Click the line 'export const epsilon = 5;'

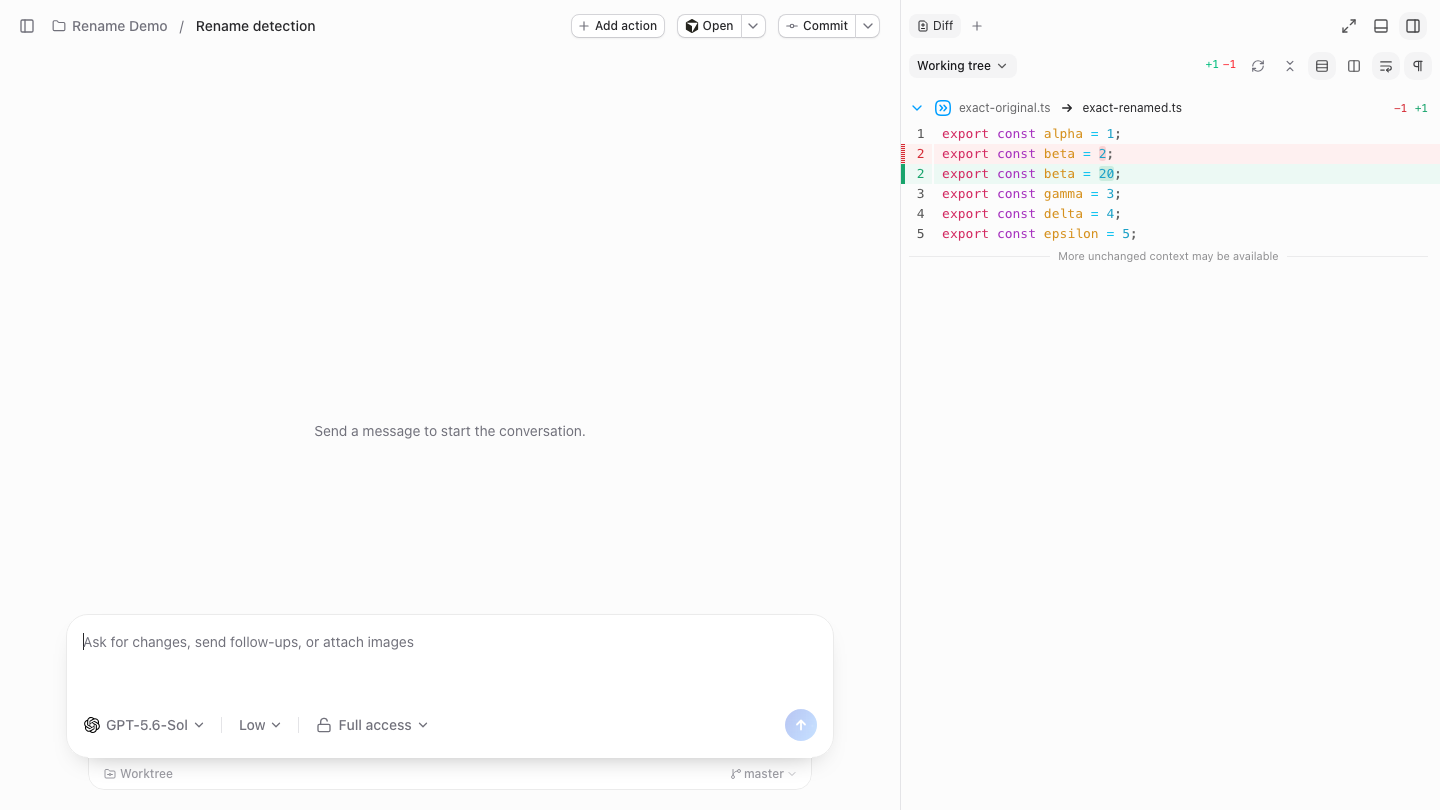pyautogui.click(x=1170, y=234)
